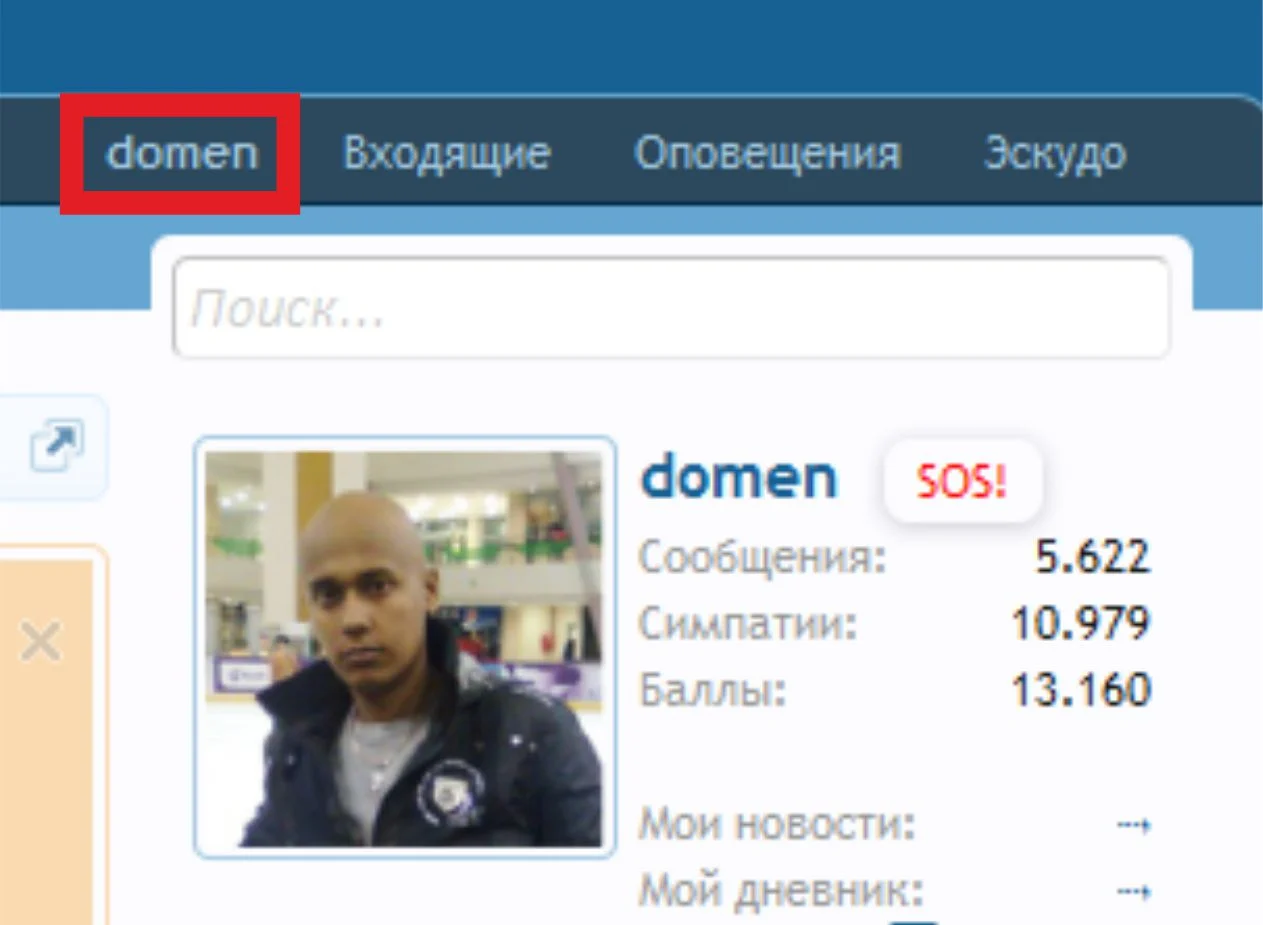The height and width of the screenshot is (925, 1263).
Task: Select the Баллы label
Action: (713, 691)
